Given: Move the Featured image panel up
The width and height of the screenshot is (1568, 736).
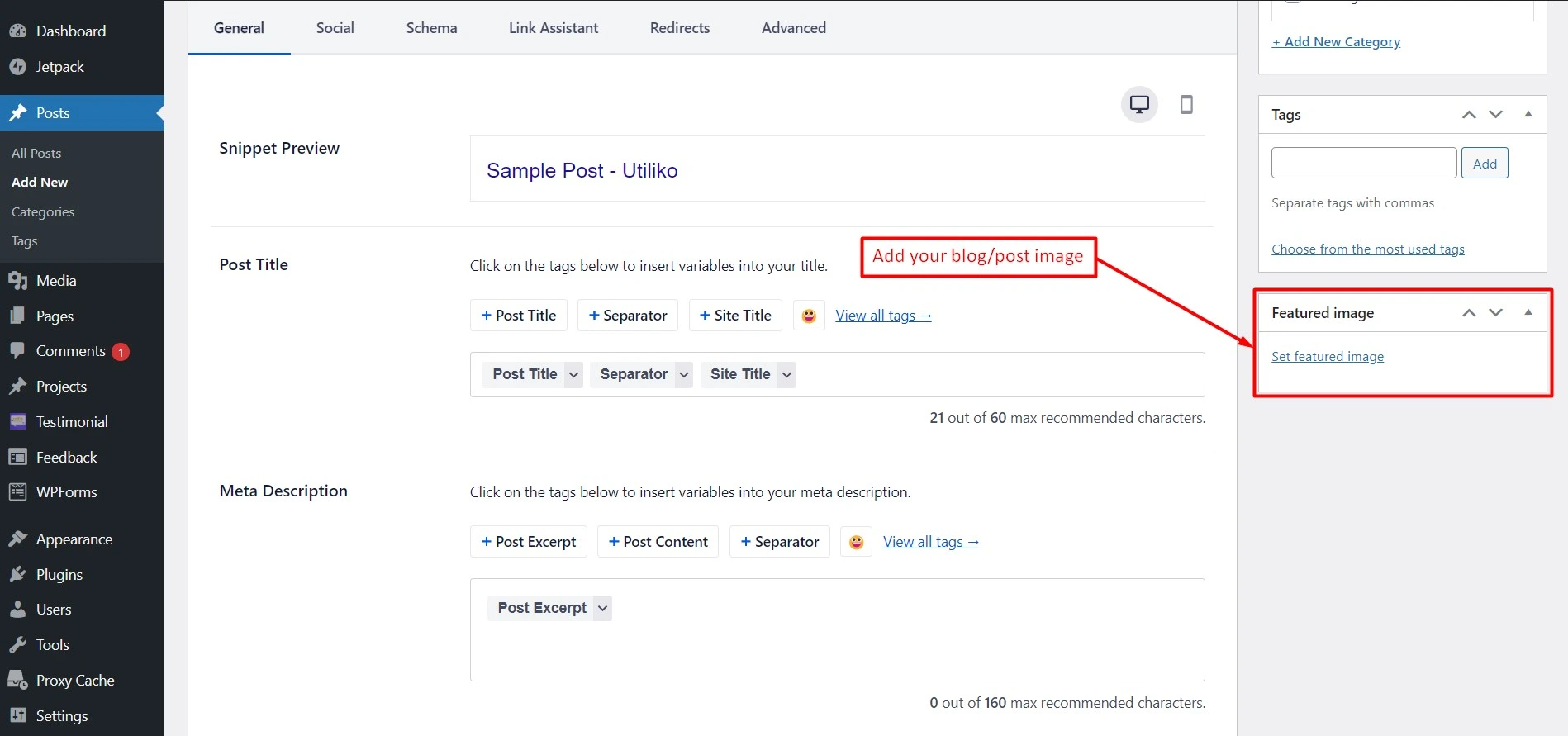Looking at the screenshot, I should point(1469,312).
